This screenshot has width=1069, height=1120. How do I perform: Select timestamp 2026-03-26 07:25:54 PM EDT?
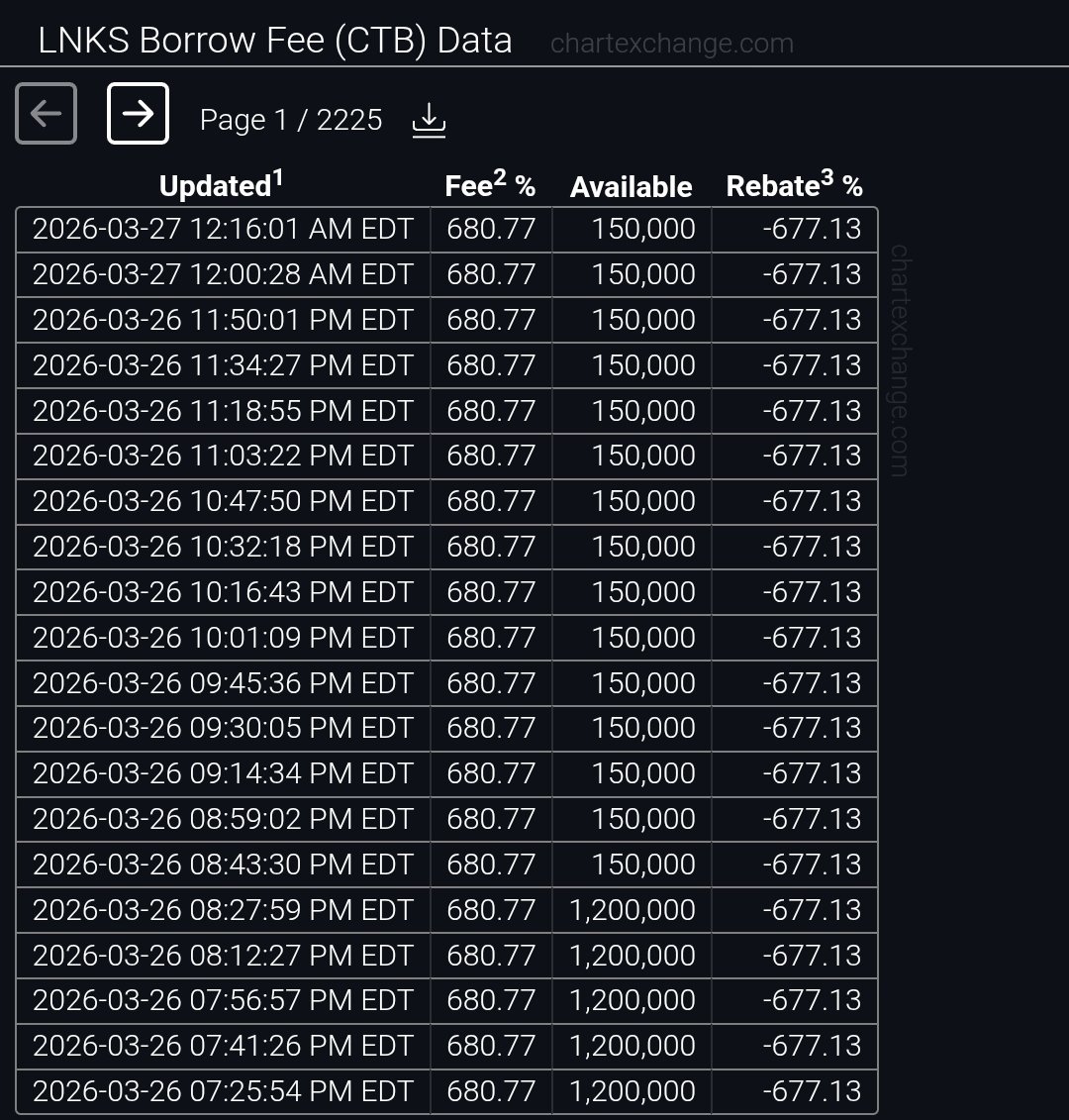pos(223,1091)
